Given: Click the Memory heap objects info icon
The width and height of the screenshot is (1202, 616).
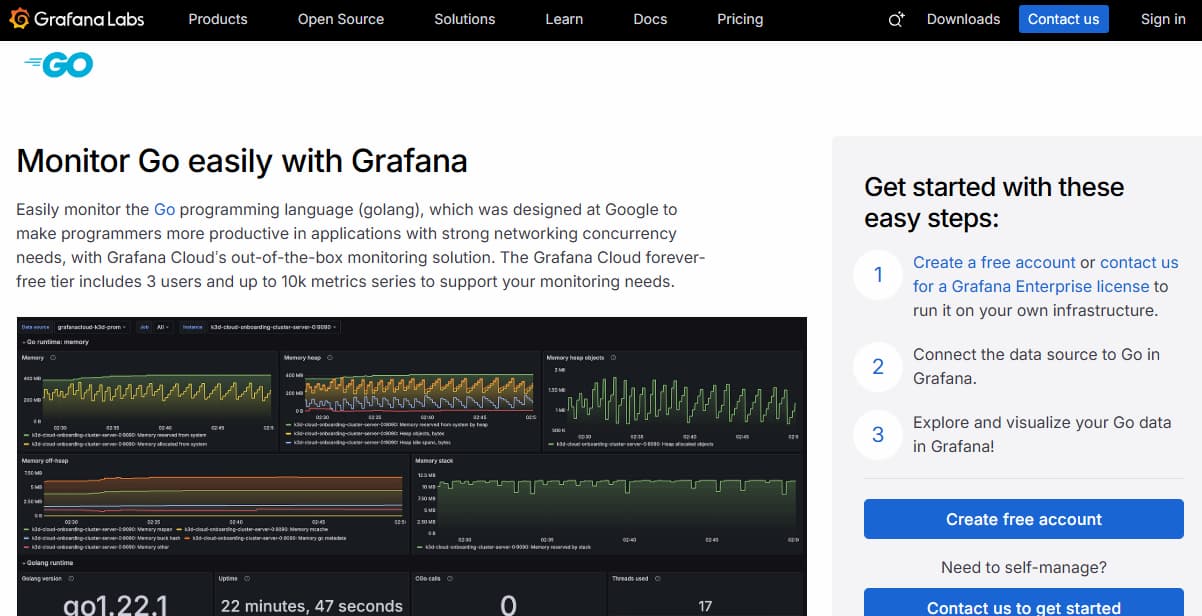Looking at the screenshot, I should point(614,357).
